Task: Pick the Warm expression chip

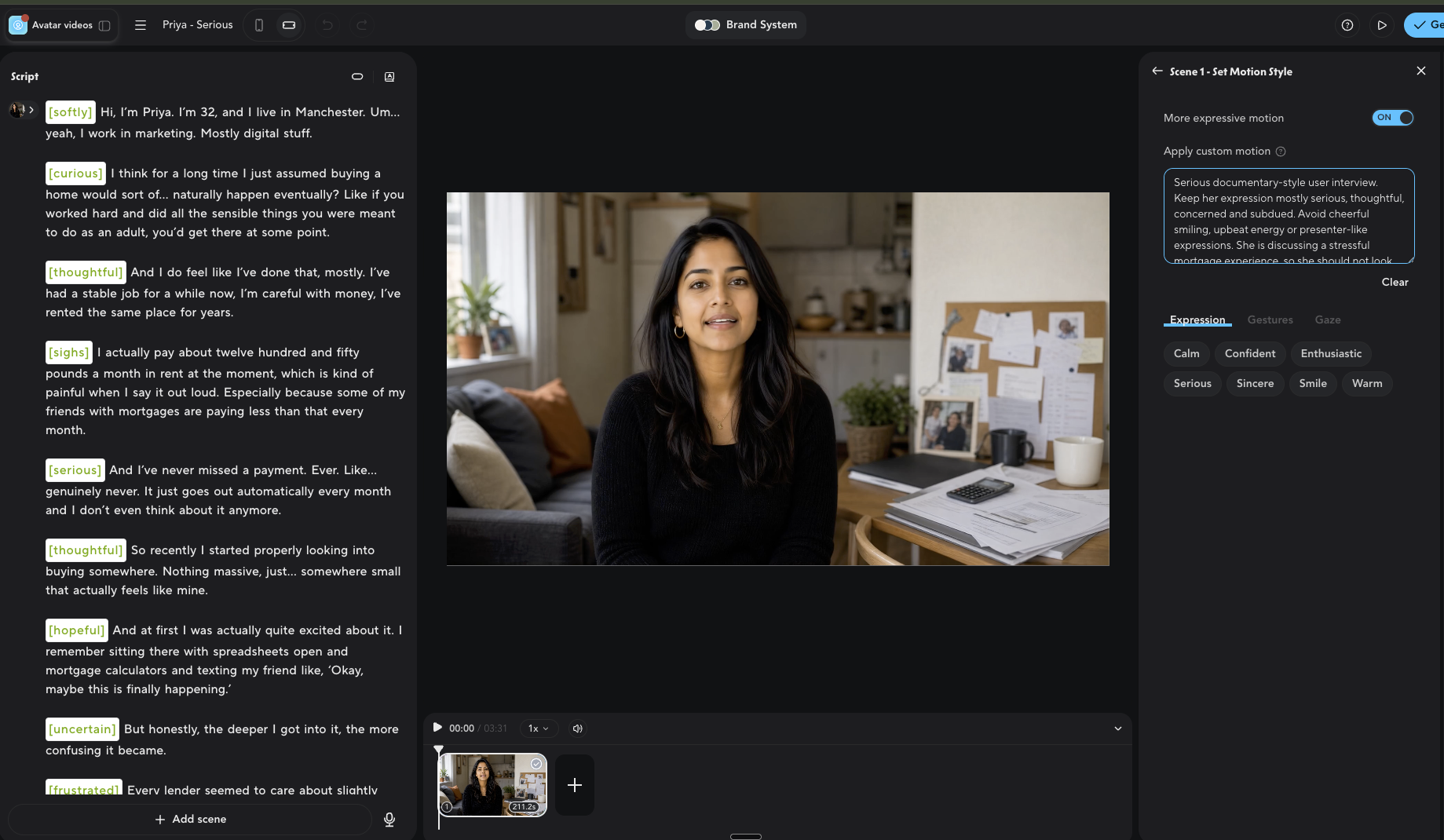Action: click(x=1367, y=383)
